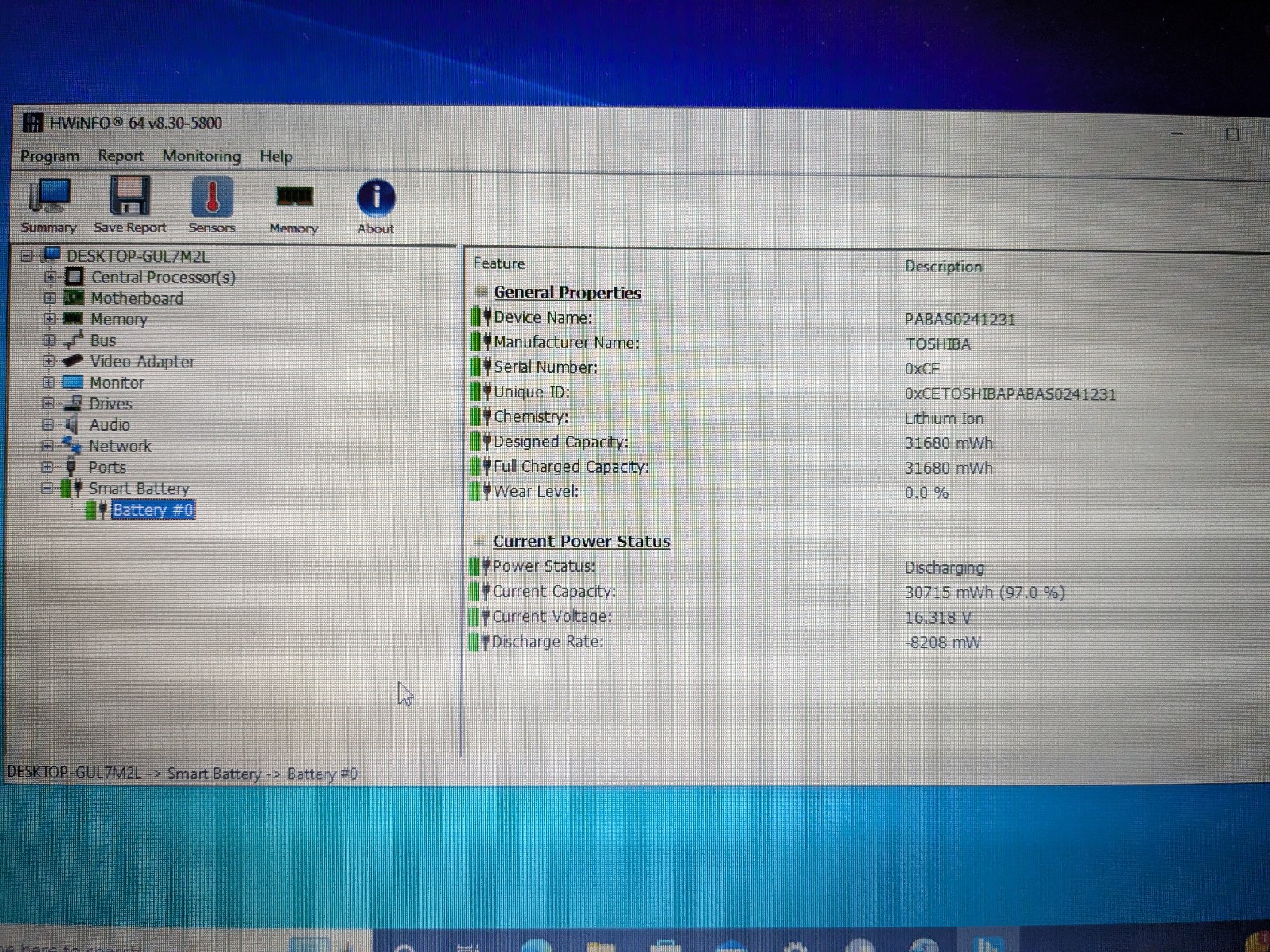Select the Device Name row label

[543, 317]
